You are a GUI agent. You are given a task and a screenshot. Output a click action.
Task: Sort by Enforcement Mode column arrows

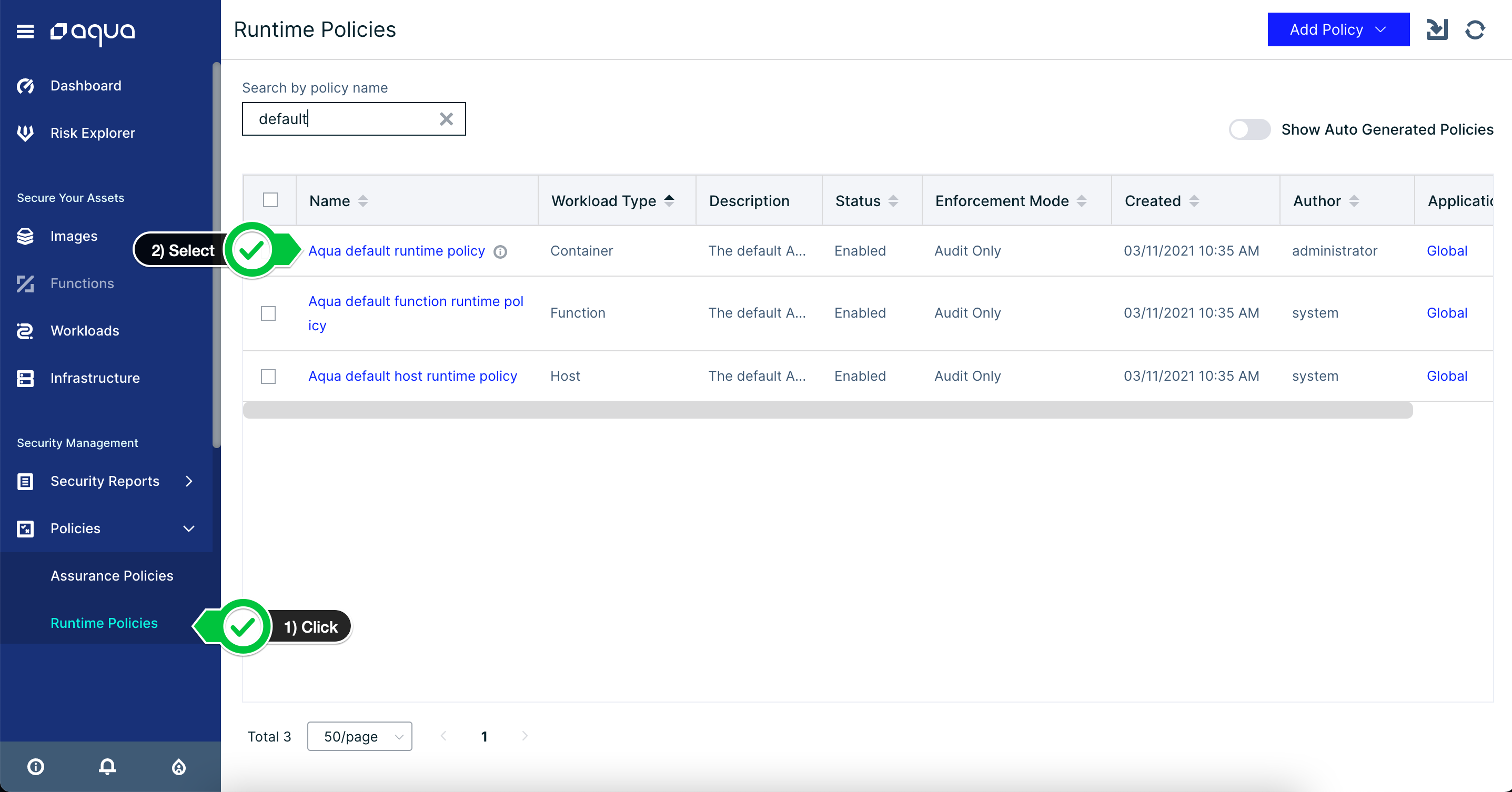pos(1082,201)
